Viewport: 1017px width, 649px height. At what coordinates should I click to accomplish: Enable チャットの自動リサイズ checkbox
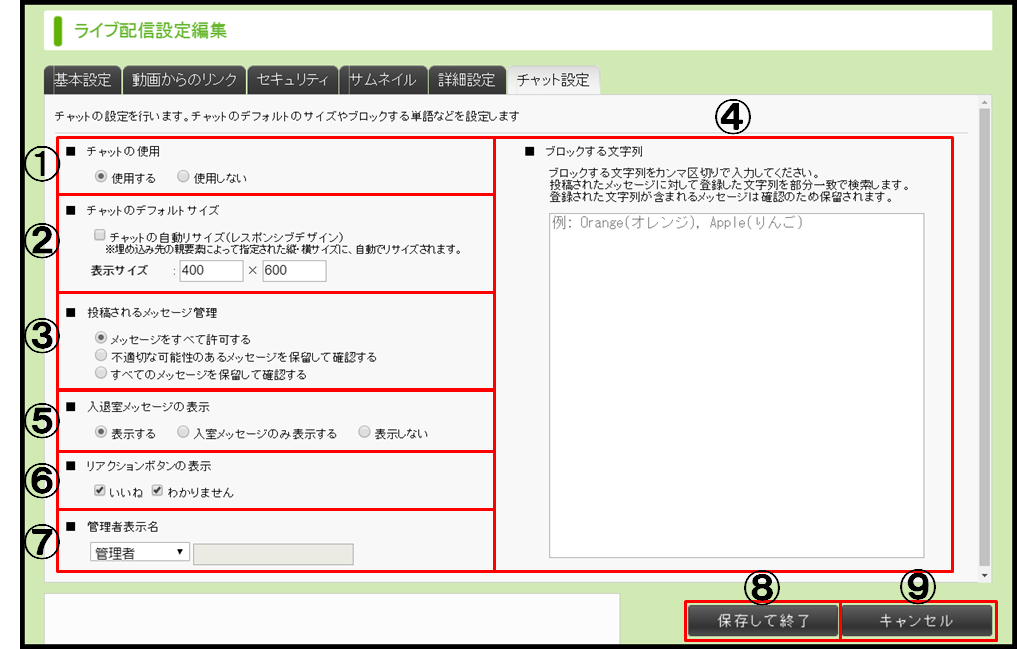click(x=99, y=235)
